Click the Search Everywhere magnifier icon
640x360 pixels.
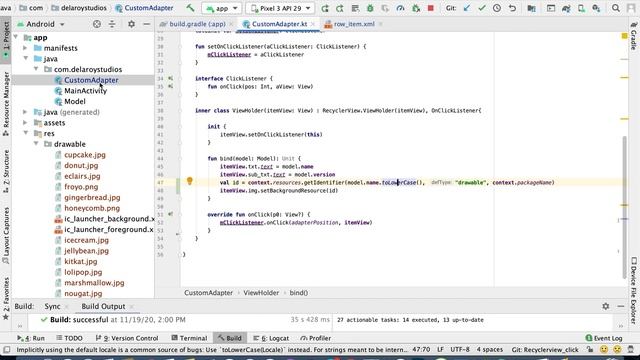[616, 8]
